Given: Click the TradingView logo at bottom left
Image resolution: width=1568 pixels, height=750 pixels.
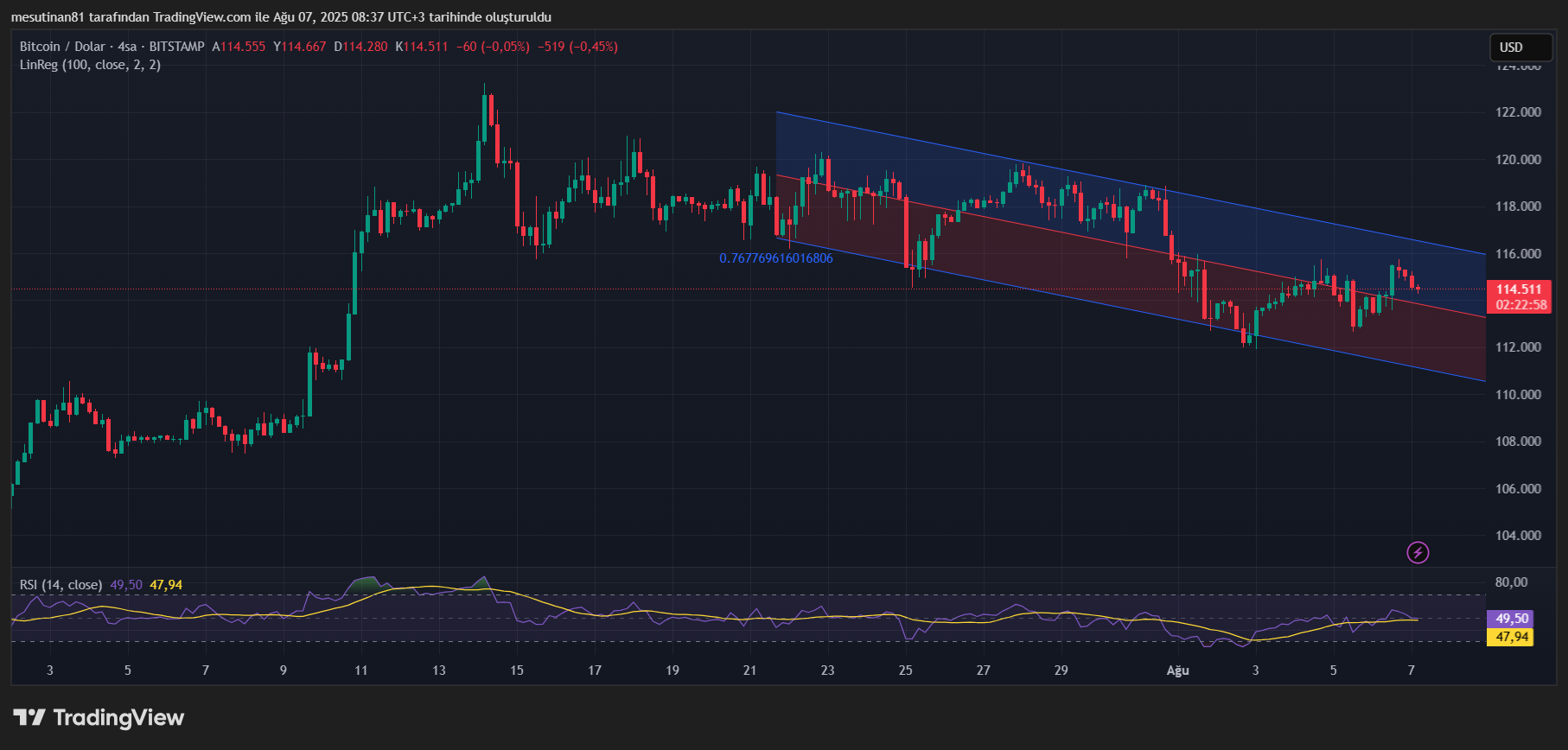Looking at the screenshot, I should click(99, 718).
